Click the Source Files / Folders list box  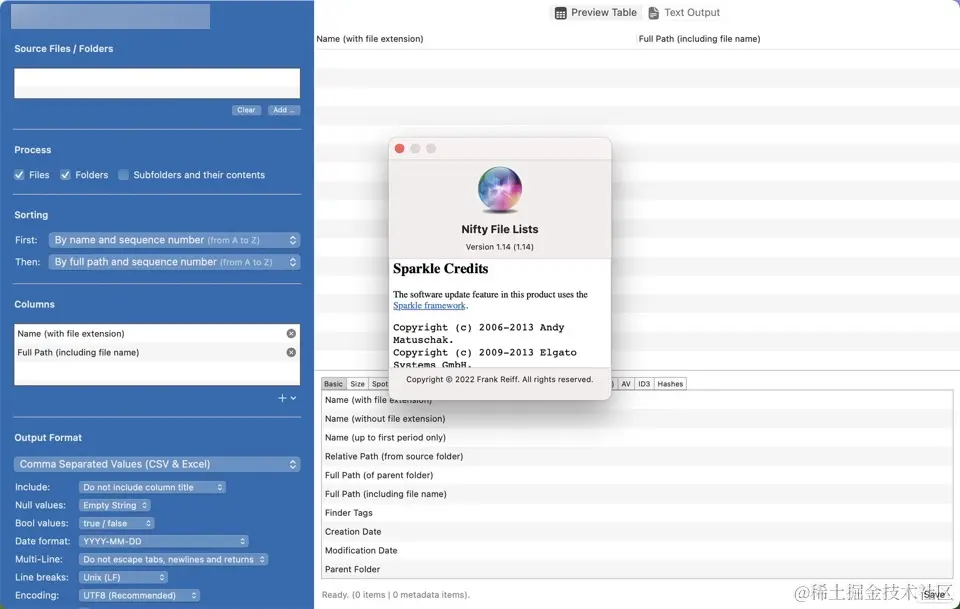pyautogui.click(x=157, y=83)
